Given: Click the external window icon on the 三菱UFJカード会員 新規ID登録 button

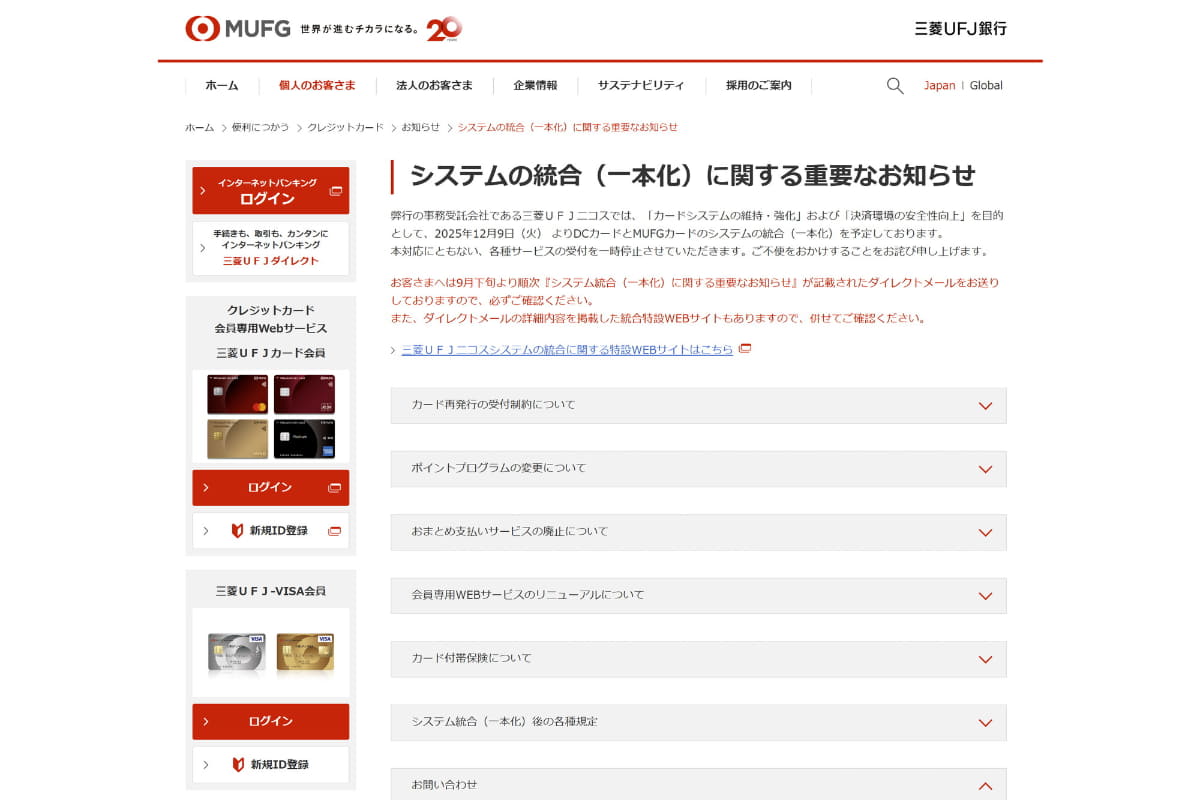Looking at the screenshot, I should coord(335,530).
